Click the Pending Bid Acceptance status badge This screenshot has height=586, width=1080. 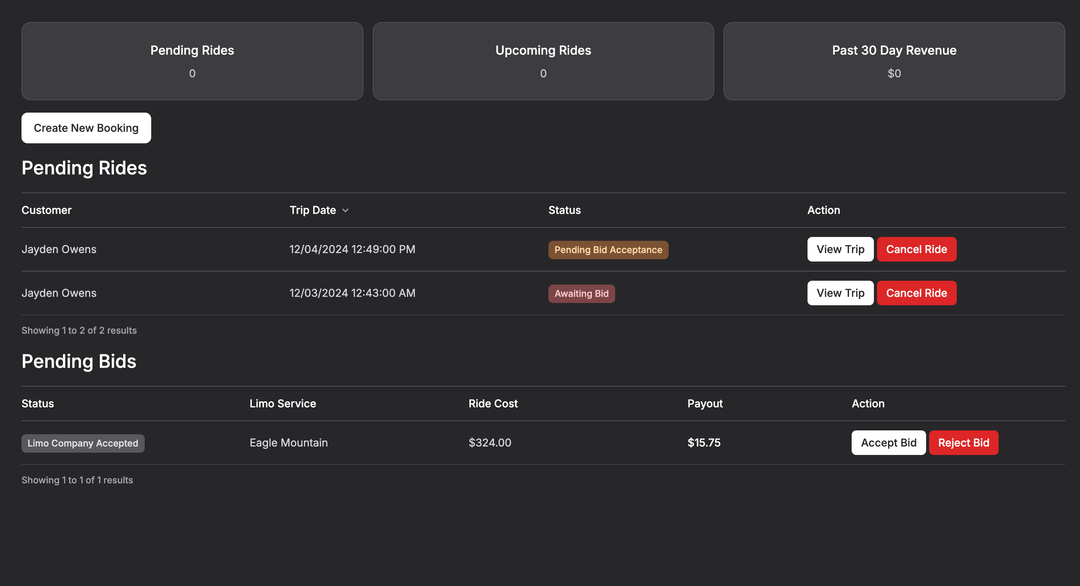608,250
